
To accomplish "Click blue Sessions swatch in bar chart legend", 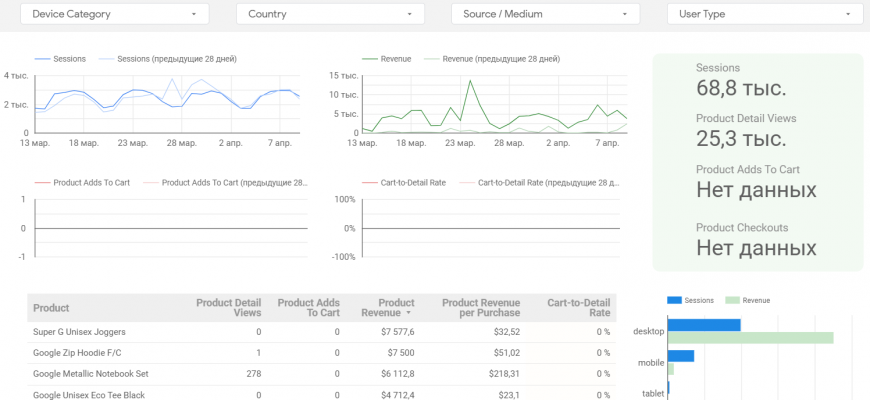I will [674, 299].
